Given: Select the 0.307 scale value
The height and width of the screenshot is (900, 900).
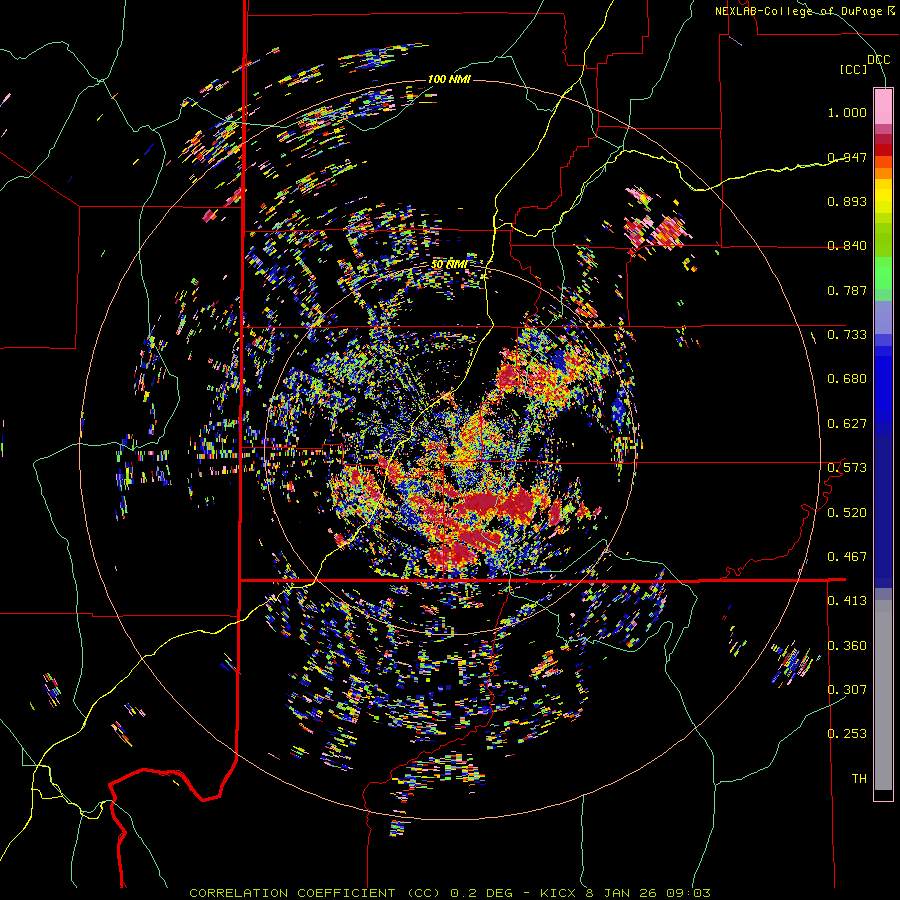Looking at the screenshot, I should pos(847,690).
